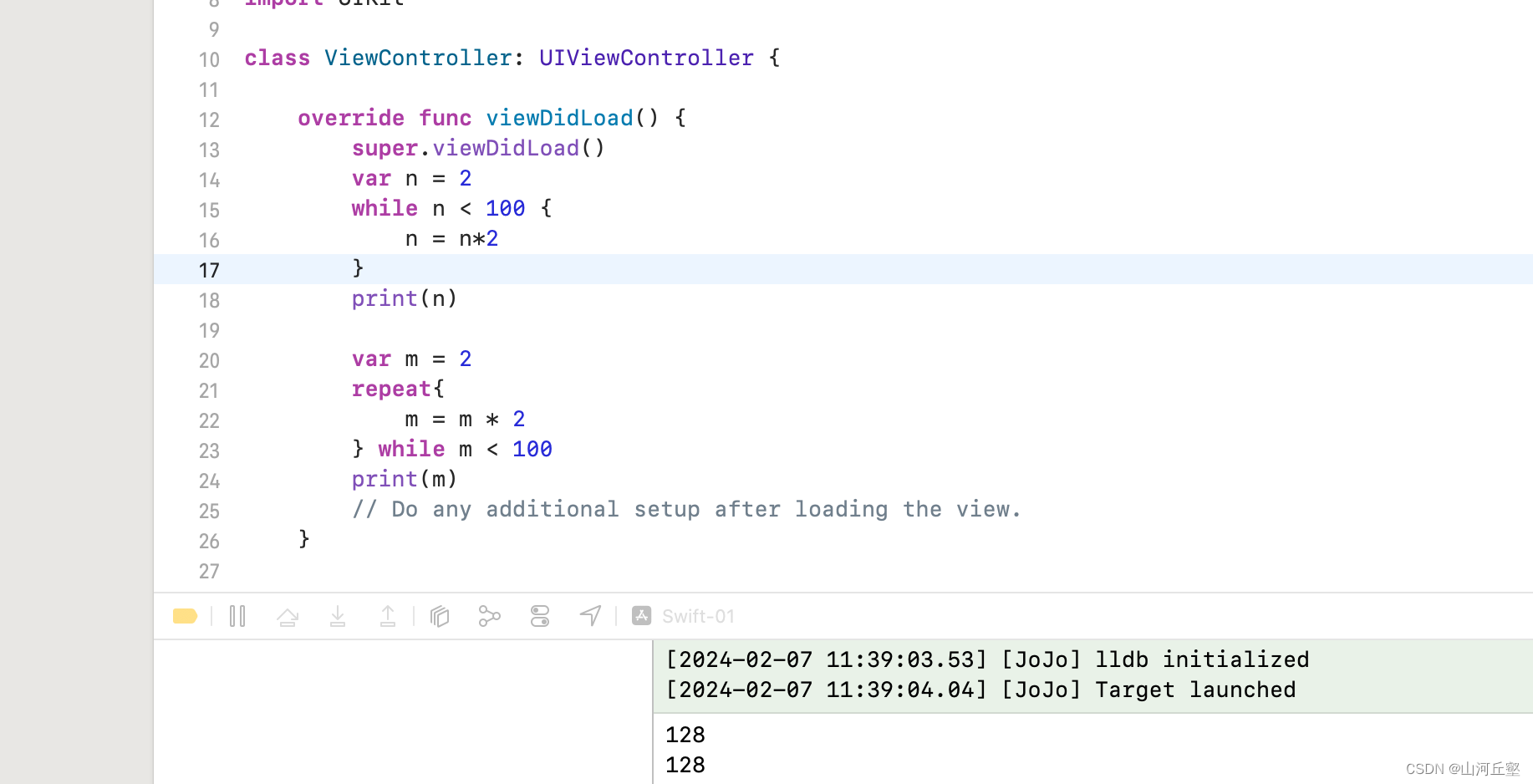Click 'super.viewDidLoad()' code line

pos(478,149)
